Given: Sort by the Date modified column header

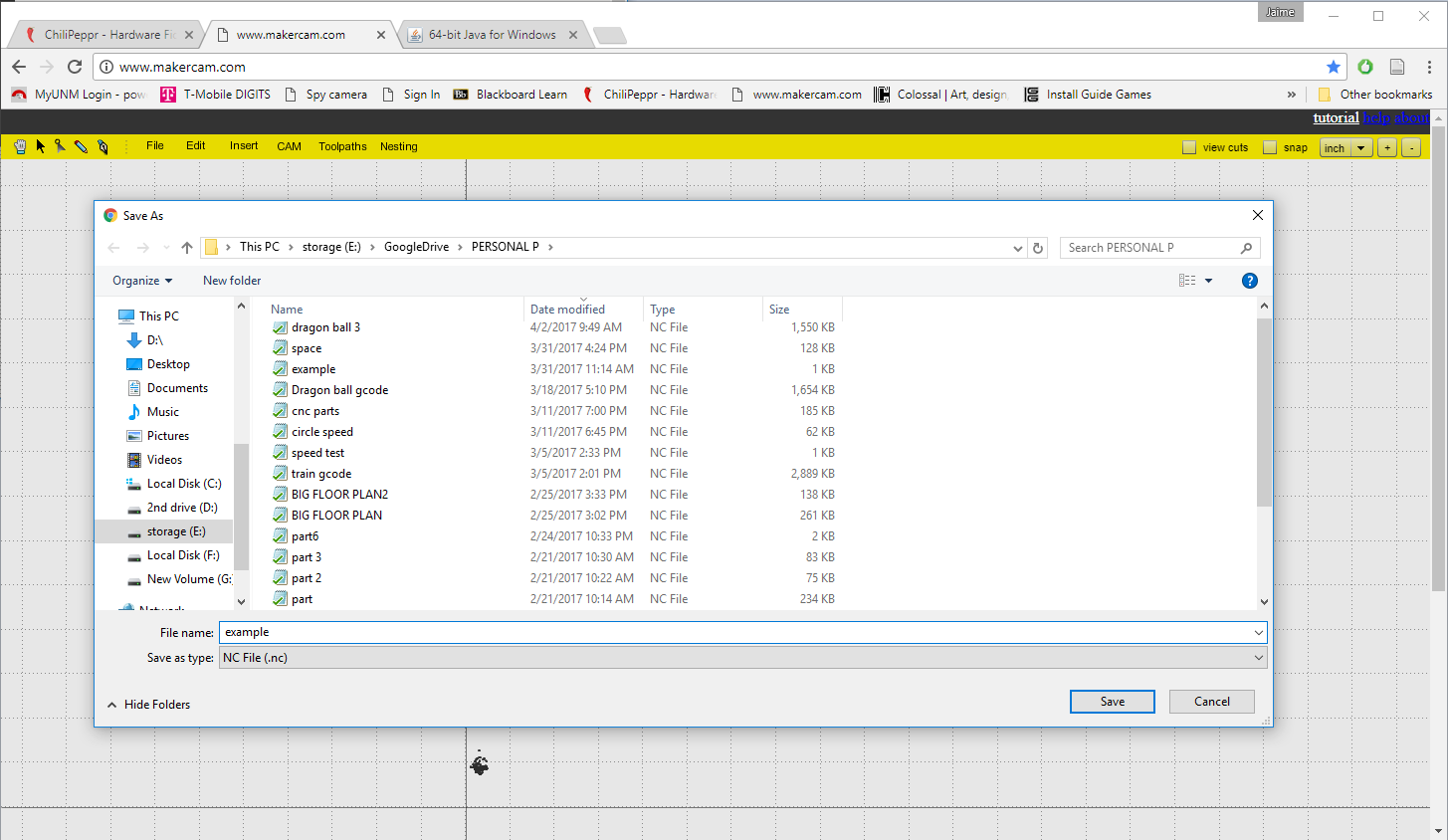Looking at the screenshot, I should pos(582,309).
